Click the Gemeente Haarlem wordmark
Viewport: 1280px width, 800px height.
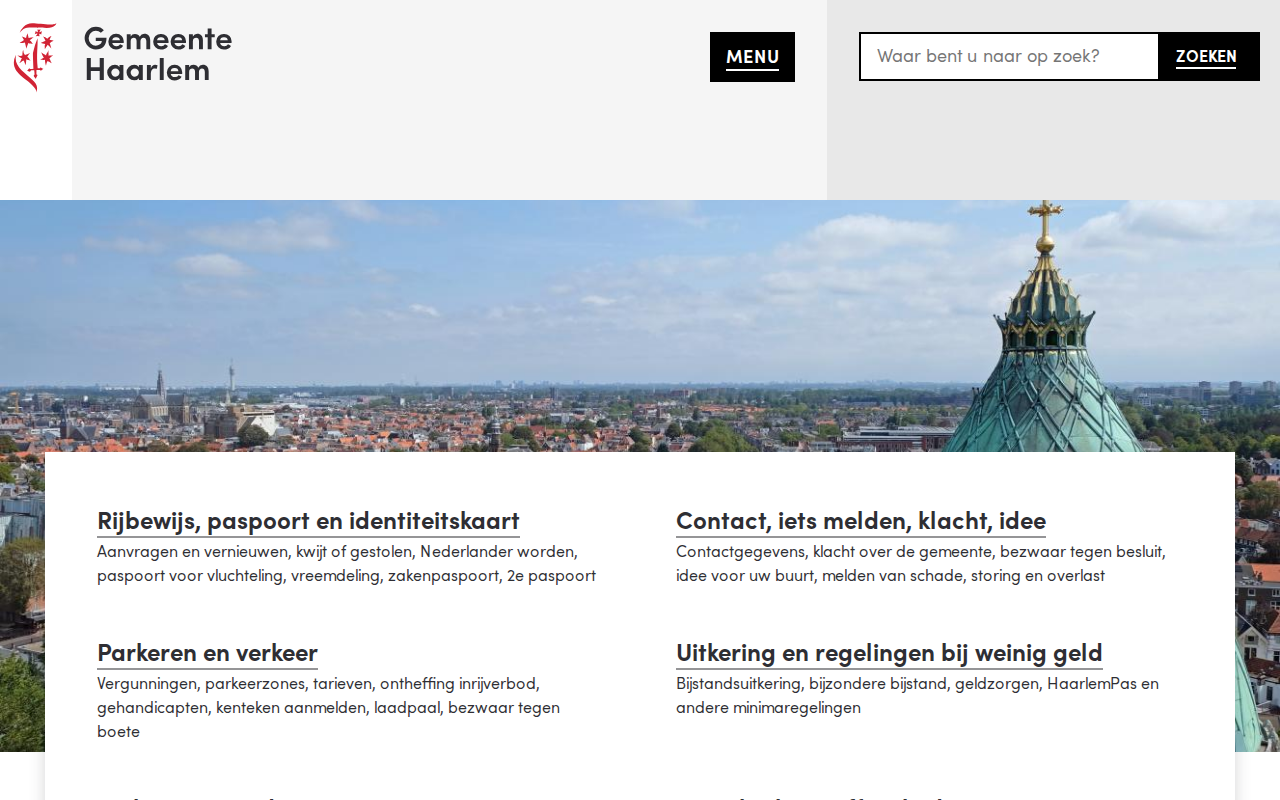pyautogui.click(x=158, y=54)
